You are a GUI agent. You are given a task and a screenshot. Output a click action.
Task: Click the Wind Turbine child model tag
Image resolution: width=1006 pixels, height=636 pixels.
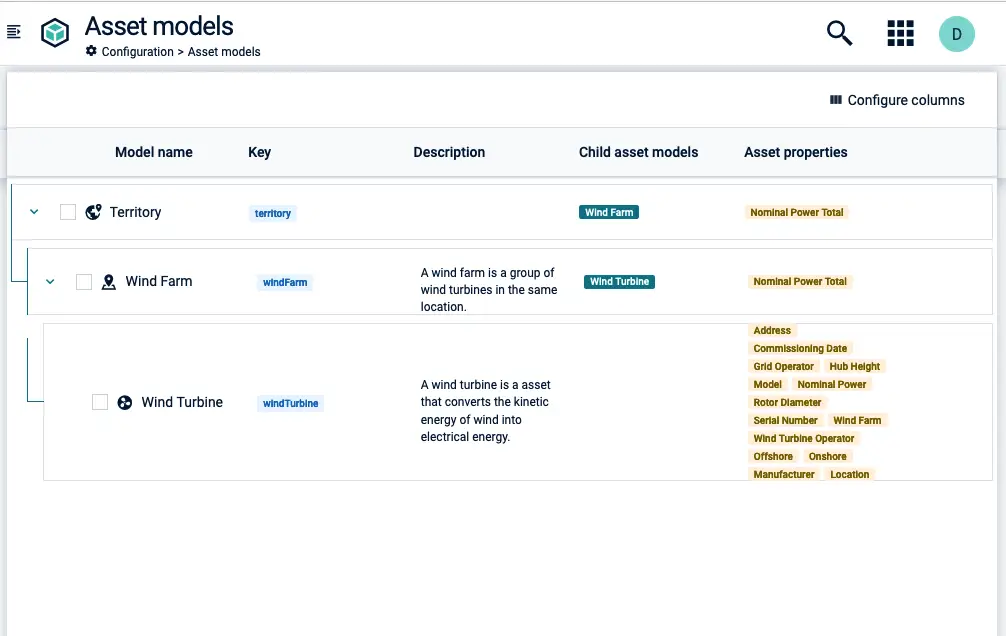(619, 282)
